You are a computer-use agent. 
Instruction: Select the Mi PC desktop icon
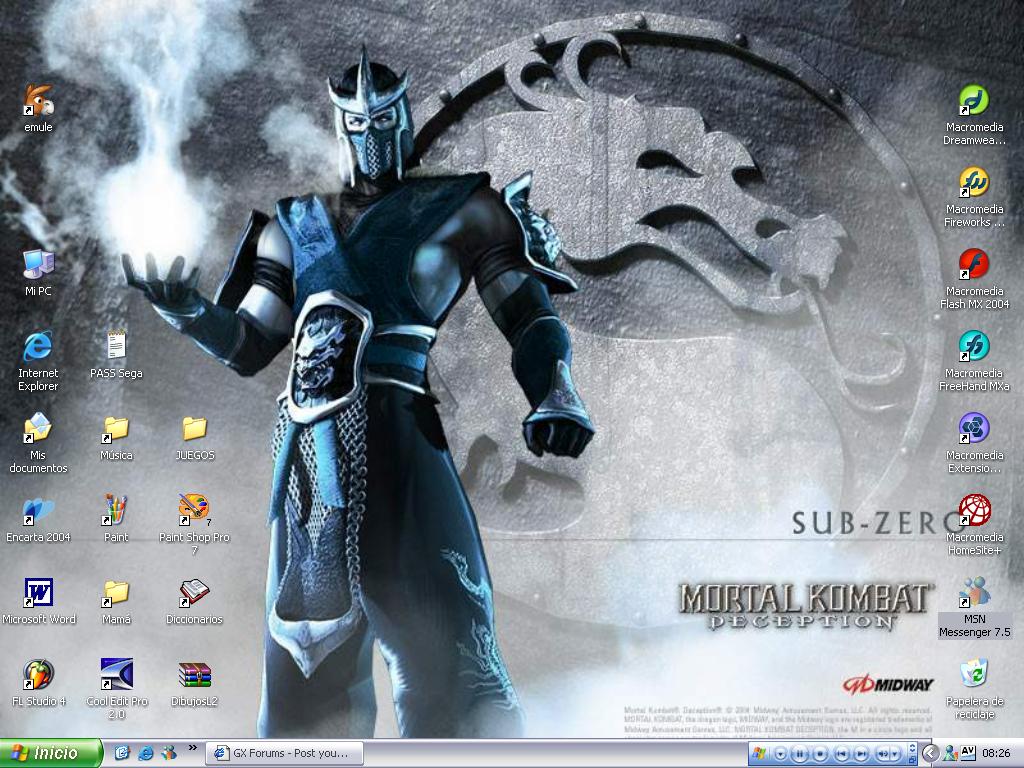[38, 272]
